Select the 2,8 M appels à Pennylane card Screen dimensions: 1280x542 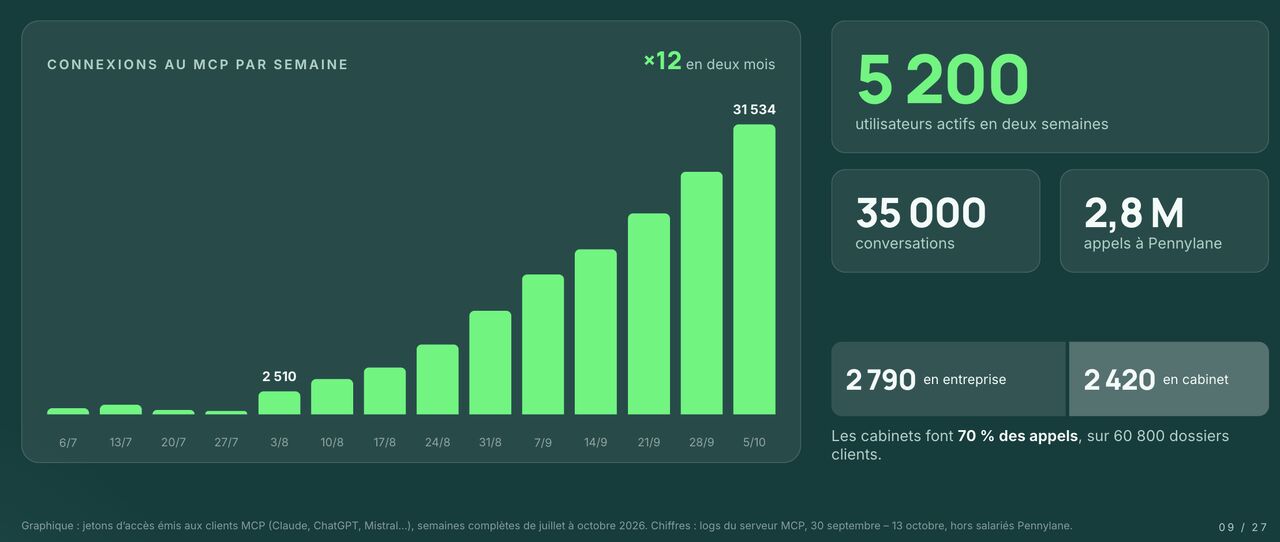tap(1164, 221)
